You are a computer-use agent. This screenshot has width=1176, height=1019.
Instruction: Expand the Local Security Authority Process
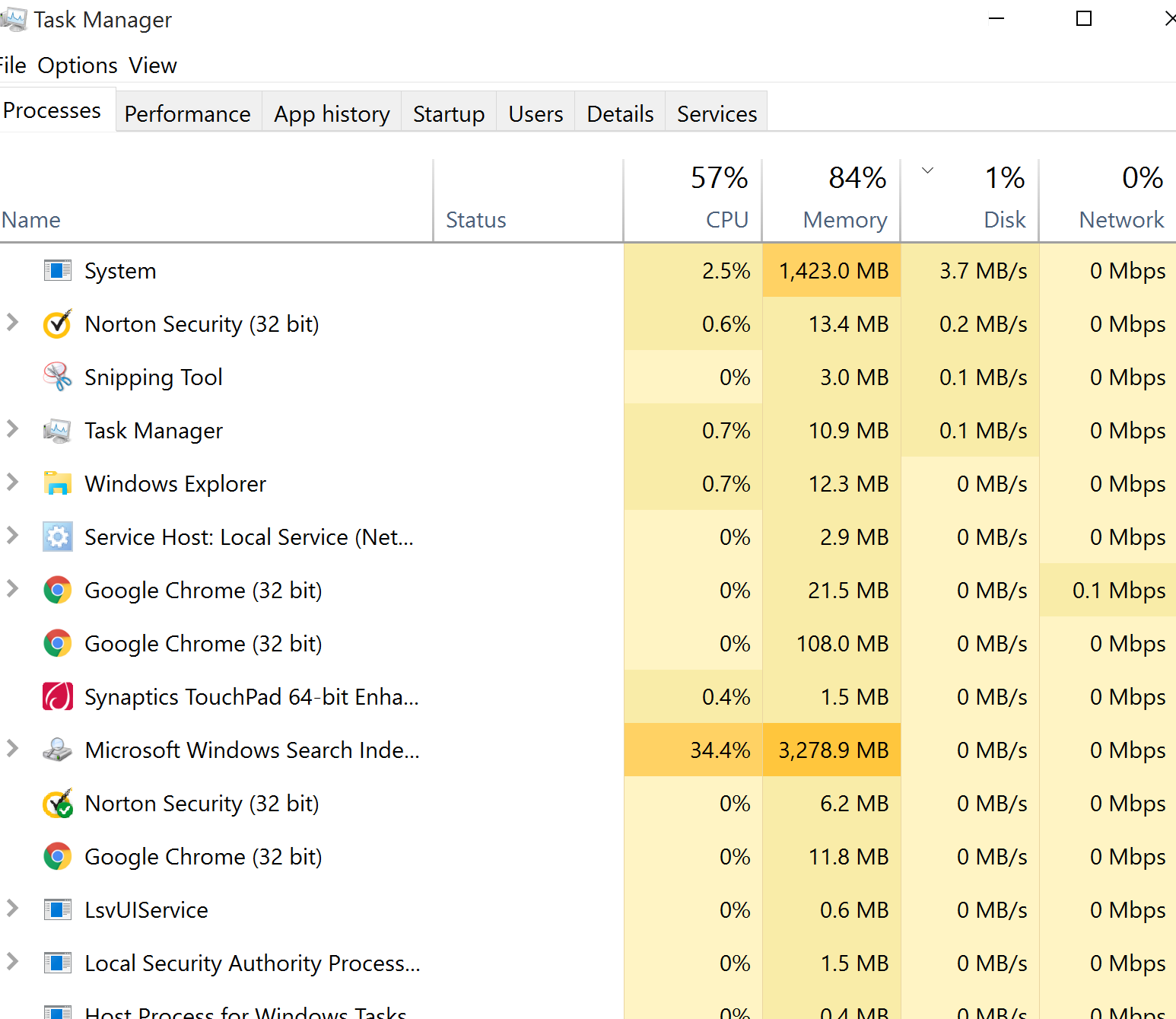(x=12, y=962)
